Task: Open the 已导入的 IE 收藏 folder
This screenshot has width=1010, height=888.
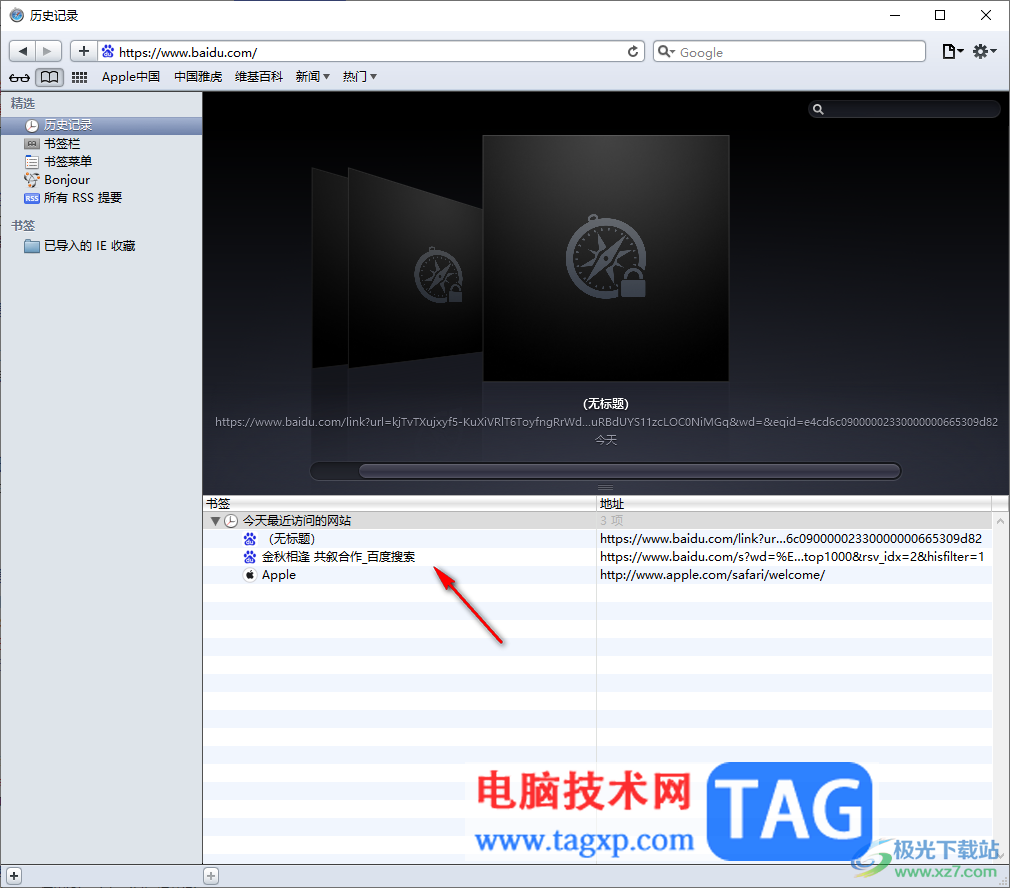Action: [x=101, y=245]
